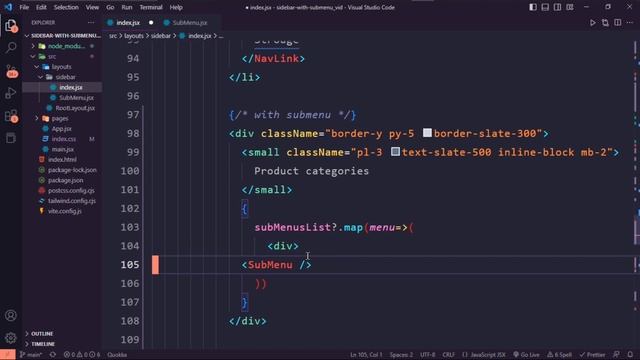Open the Selection menu
Viewport: 640px width, 360px height.
(66, 7)
